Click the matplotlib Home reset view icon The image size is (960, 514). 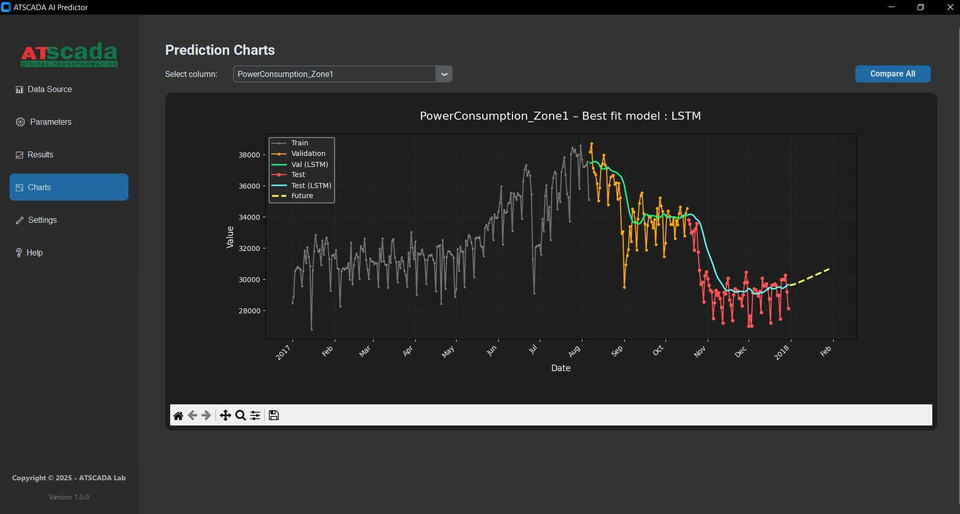pyautogui.click(x=178, y=415)
